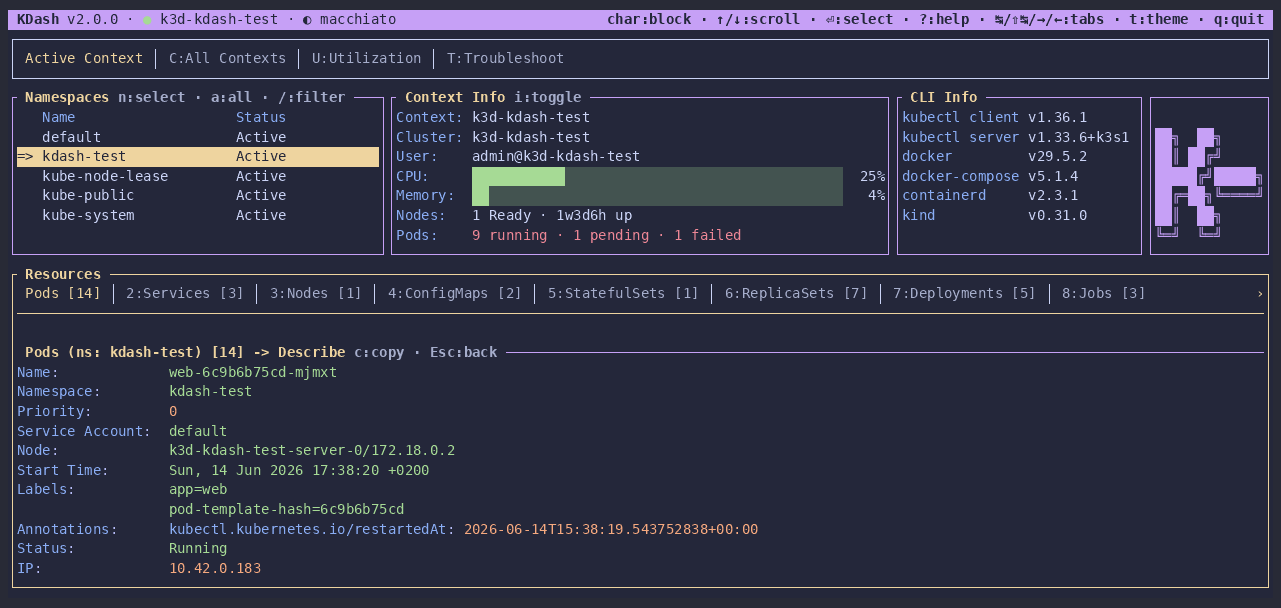Select the Pods [14] resource tab
The width and height of the screenshot is (1281, 608).
coord(63,294)
